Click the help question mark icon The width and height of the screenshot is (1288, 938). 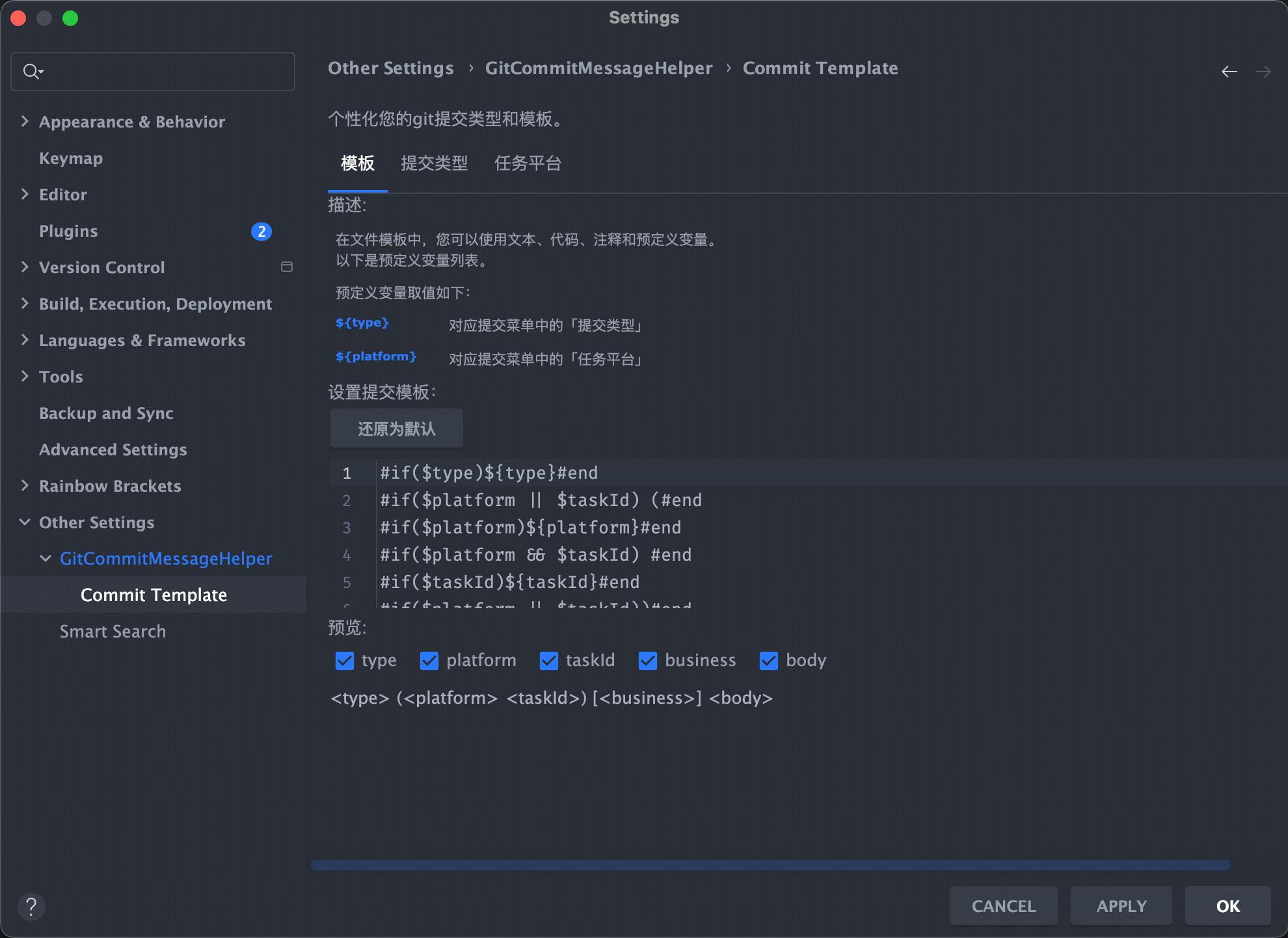pyautogui.click(x=31, y=906)
